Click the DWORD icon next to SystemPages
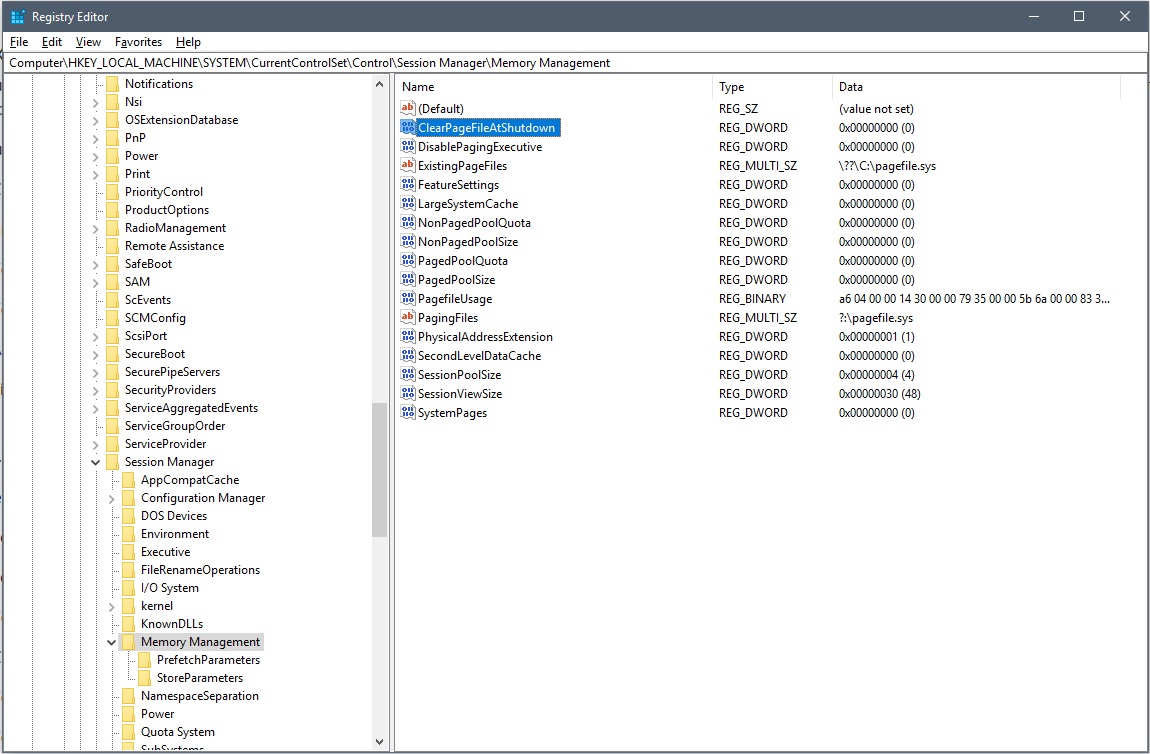This screenshot has height=754, width=1150. click(408, 413)
